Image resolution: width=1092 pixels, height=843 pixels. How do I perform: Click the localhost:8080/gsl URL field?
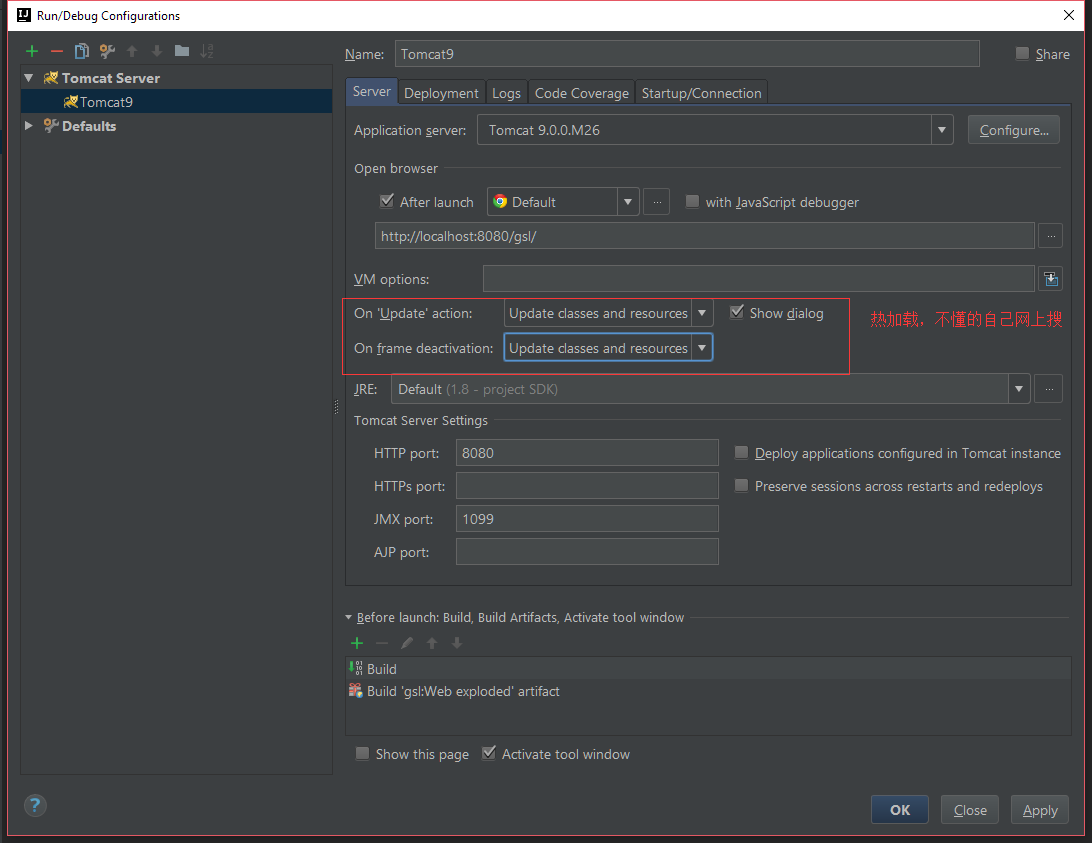pos(704,236)
